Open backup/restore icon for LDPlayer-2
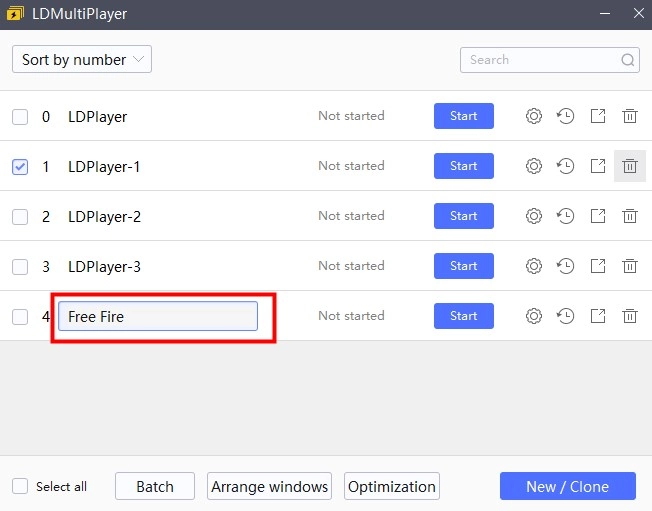The width and height of the screenshot is (652, 511). (x=566, y=216)
